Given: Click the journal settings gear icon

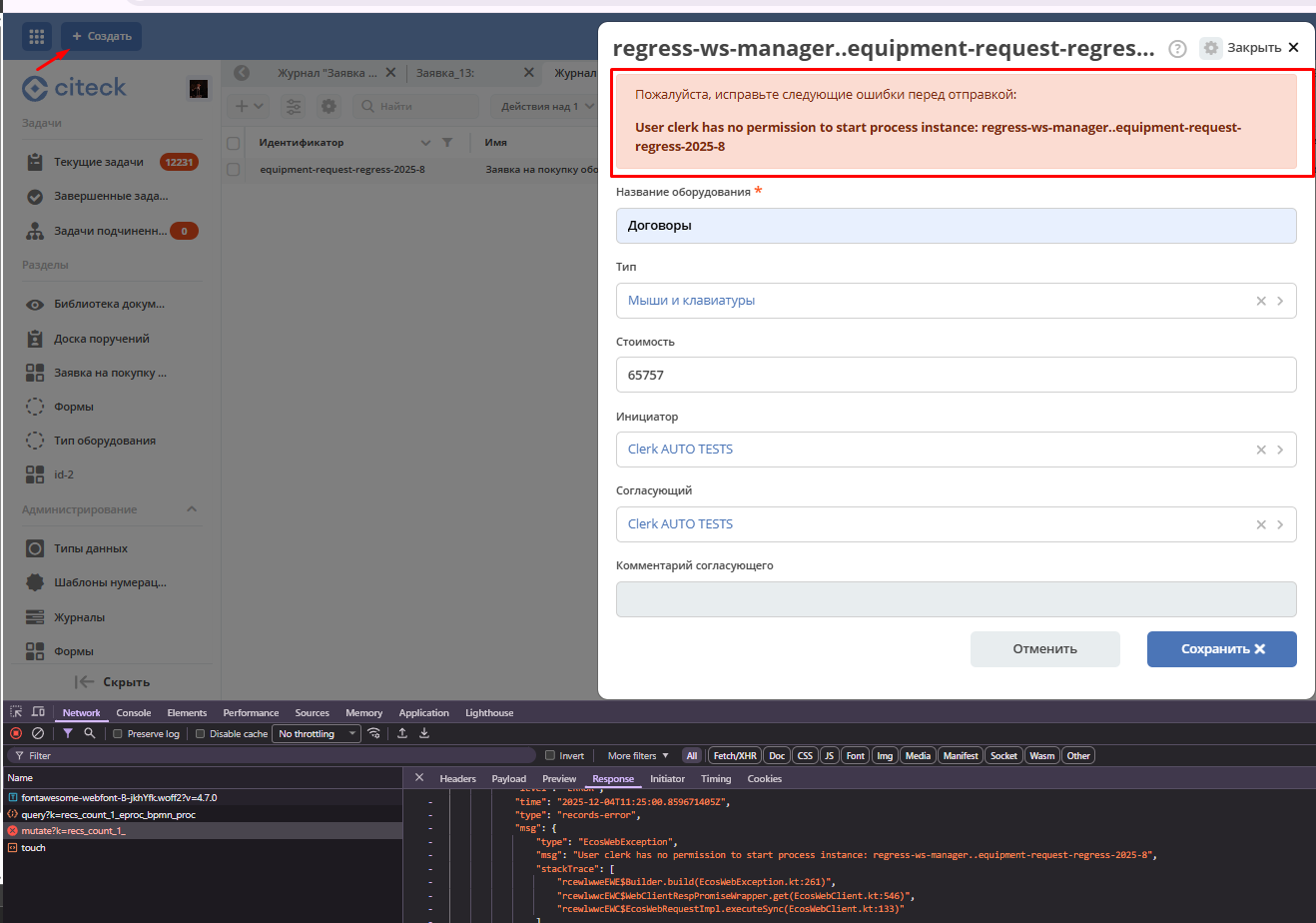Looking at the screenshot, I should 329,106.
